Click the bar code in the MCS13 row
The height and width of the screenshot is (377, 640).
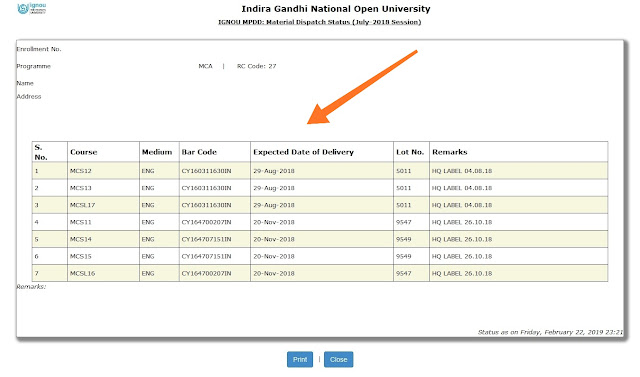click(206, 188)
